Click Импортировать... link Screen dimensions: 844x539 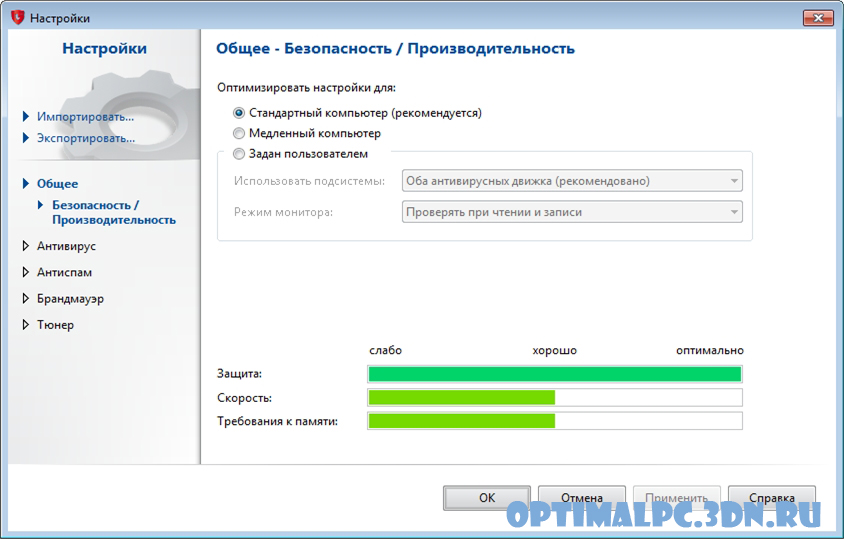point(85,117)
